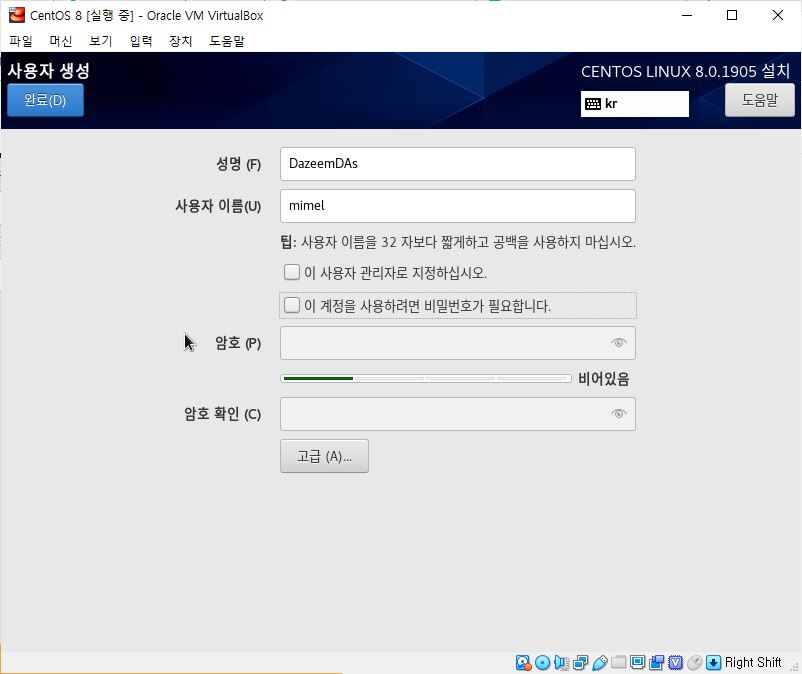Open the 파일 menu
This screenshot has height=674, width=802.
[21, 41]
